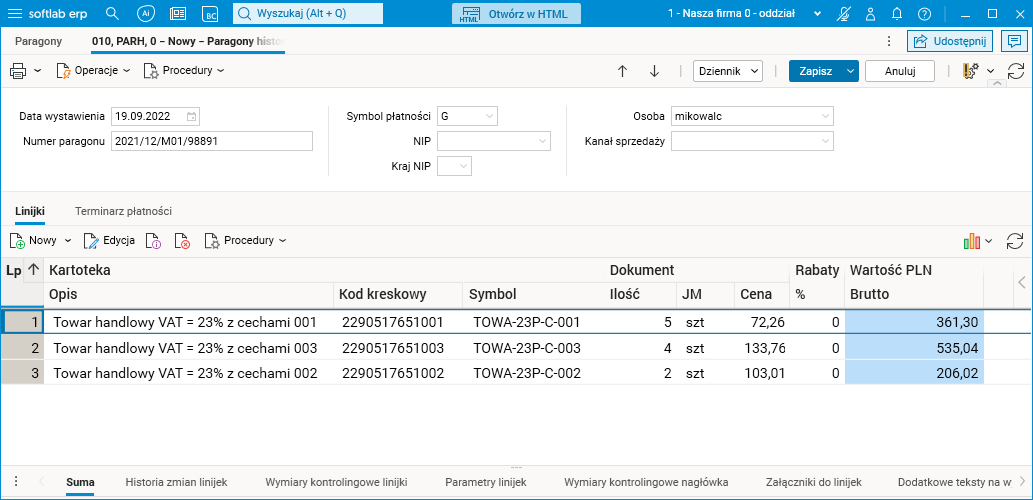Image resolution: width=1033 pixels, height=500 pixels.
Task: Open calendar picker for Data wystawienia
Action: point(191,117)
